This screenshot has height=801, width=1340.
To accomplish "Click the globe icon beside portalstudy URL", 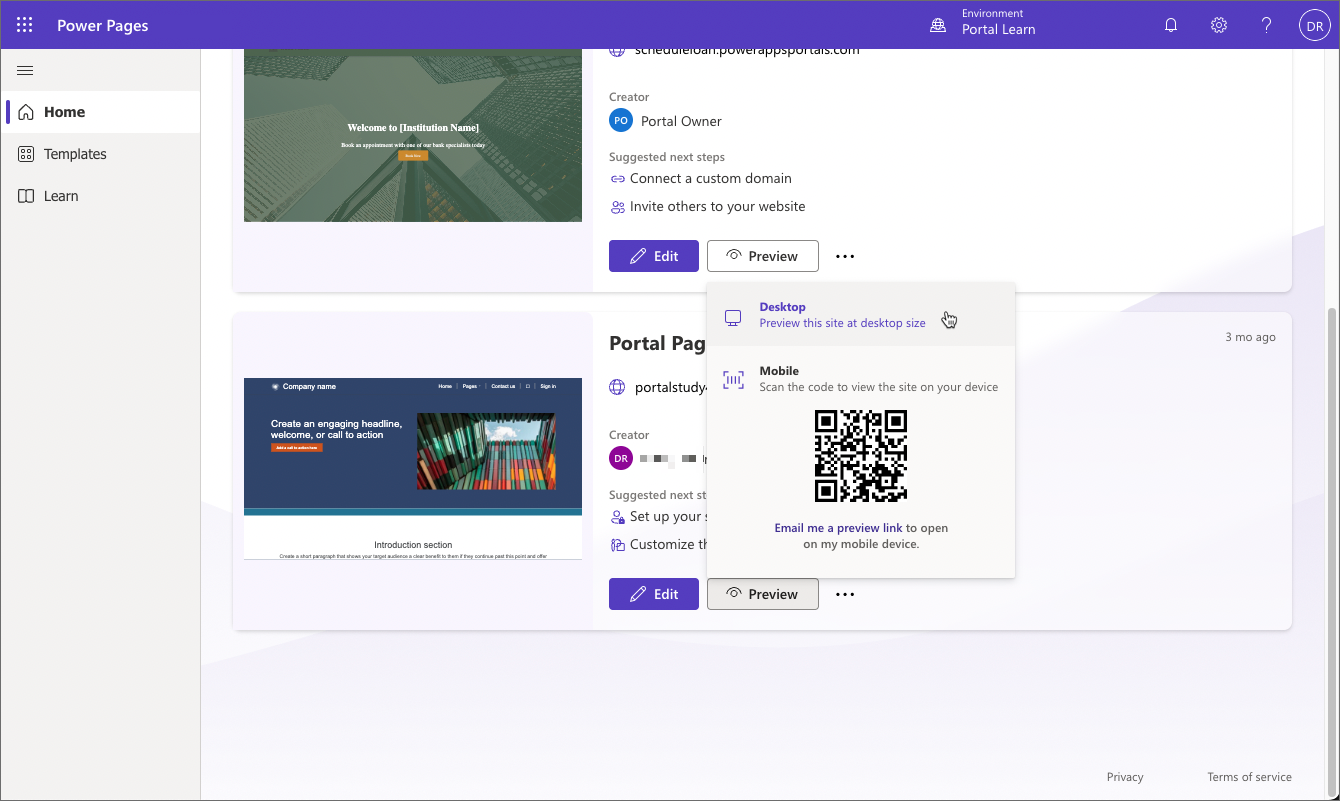I will pyautogui.click(x=616, y=387).
